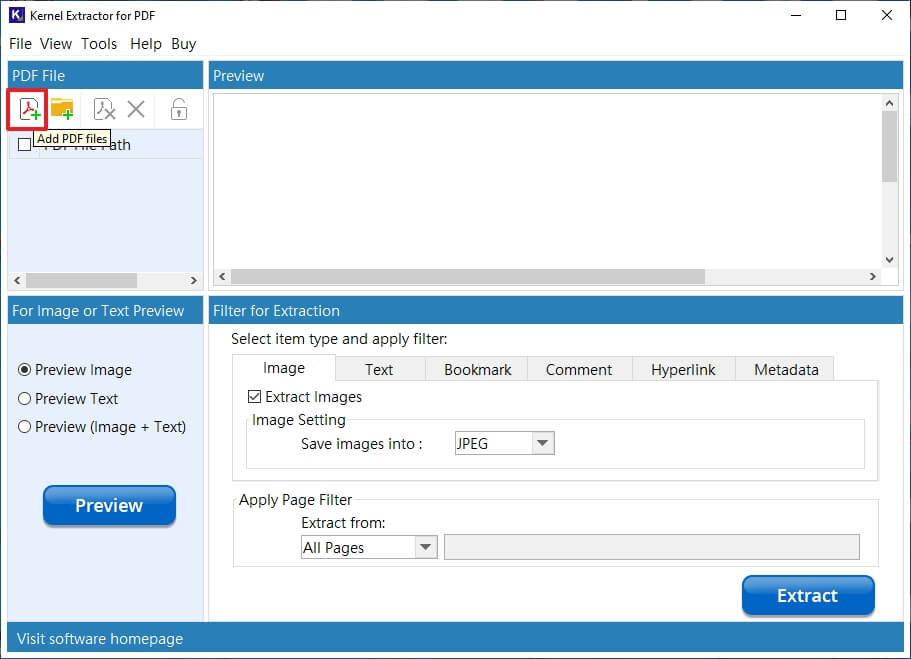Switch to the Hyperlink tab

tap(683, 370)
